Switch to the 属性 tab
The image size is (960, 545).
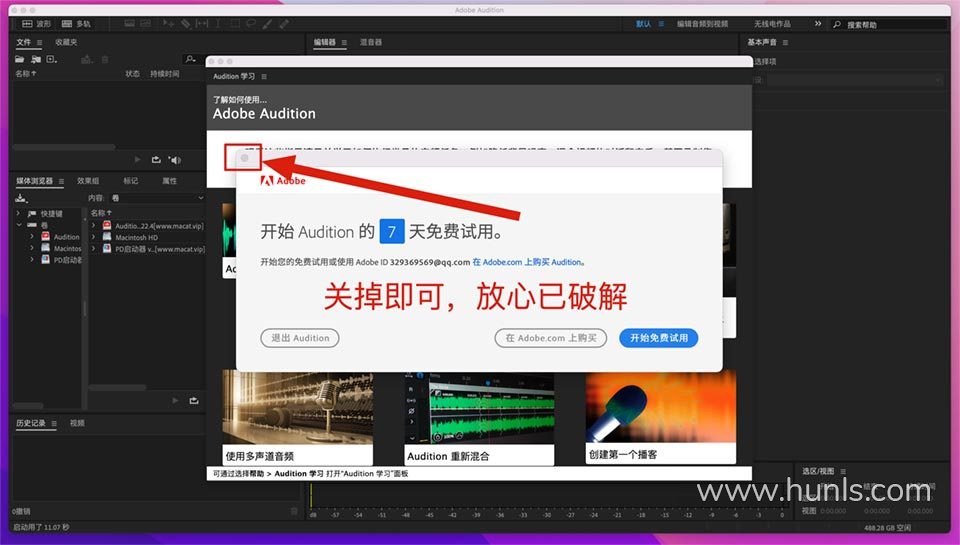170,181
